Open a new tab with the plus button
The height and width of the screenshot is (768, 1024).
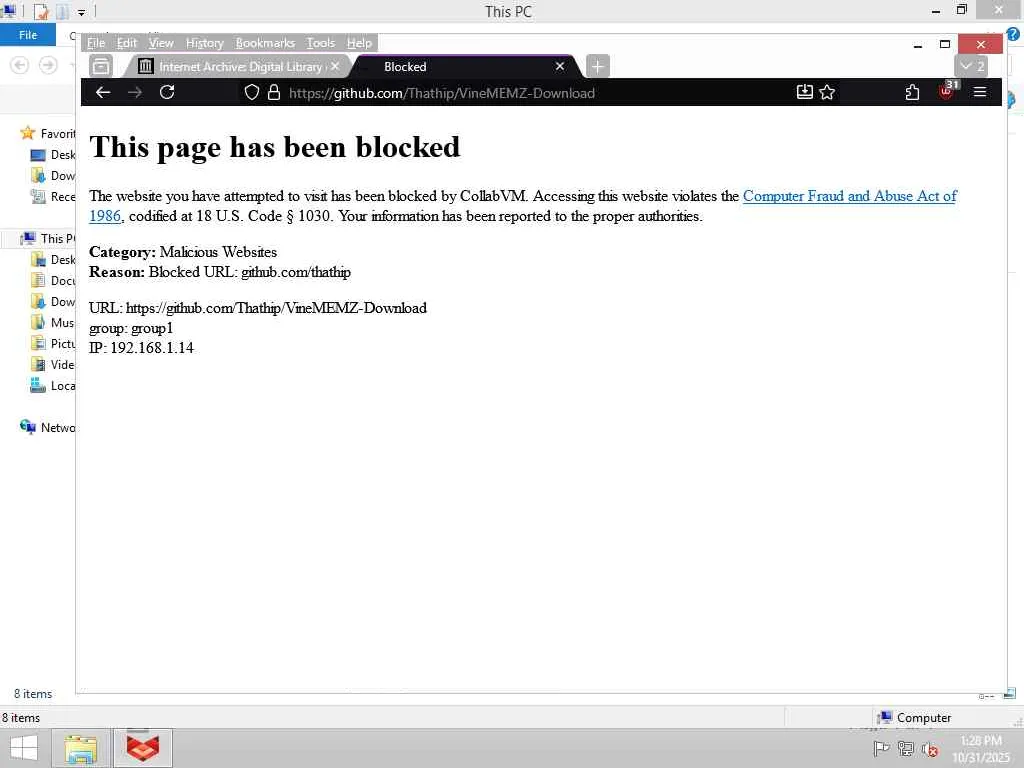coord(597,66)
